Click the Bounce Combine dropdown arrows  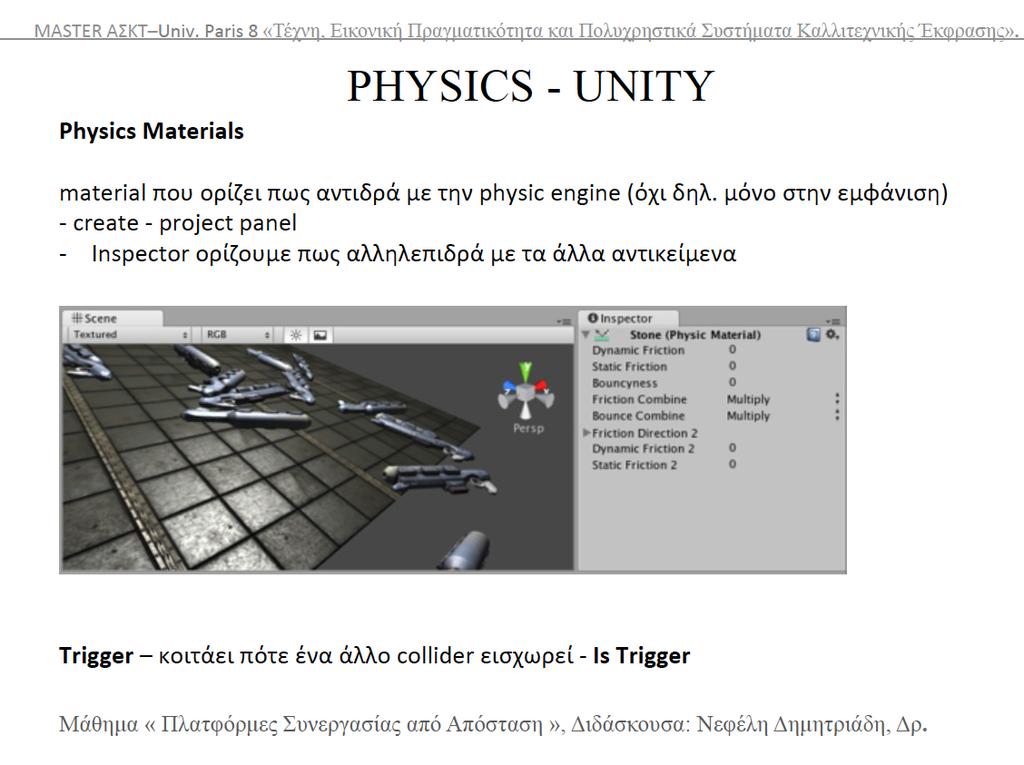point(837,415)
